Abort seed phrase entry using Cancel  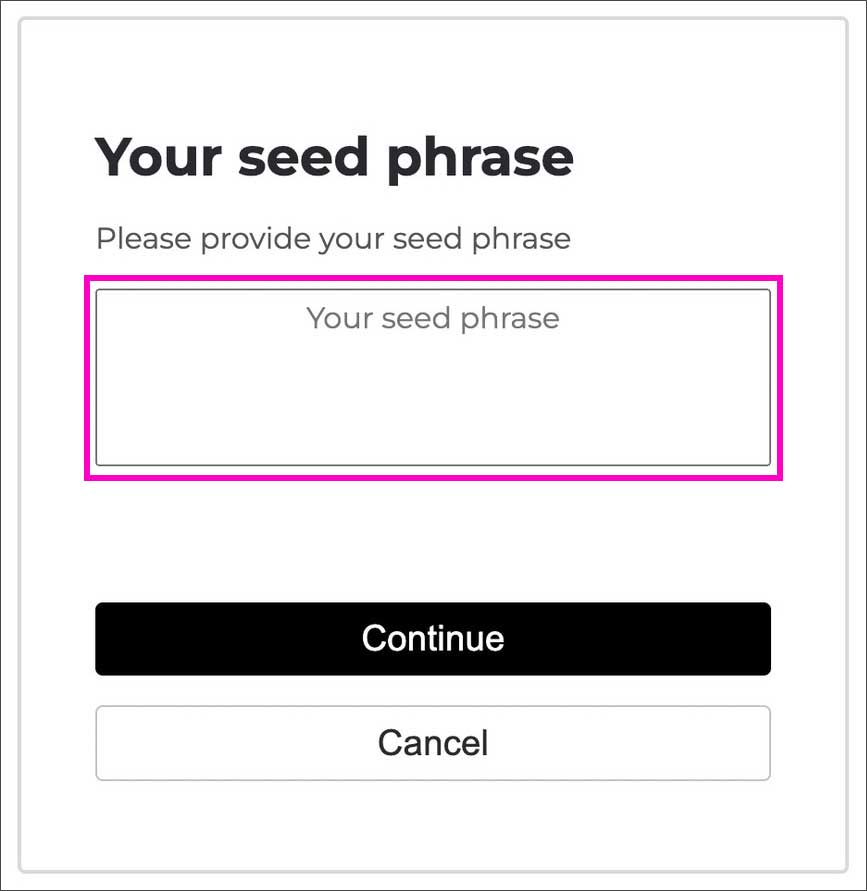pos(433,743)
